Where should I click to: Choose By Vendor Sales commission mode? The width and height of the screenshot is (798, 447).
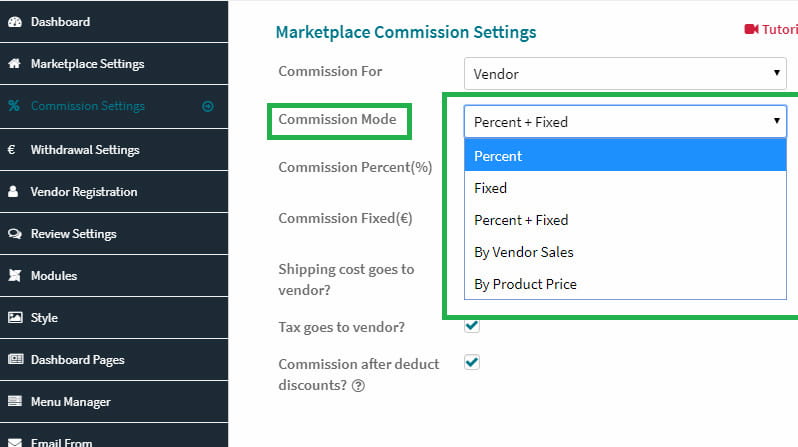pos(625,252)
